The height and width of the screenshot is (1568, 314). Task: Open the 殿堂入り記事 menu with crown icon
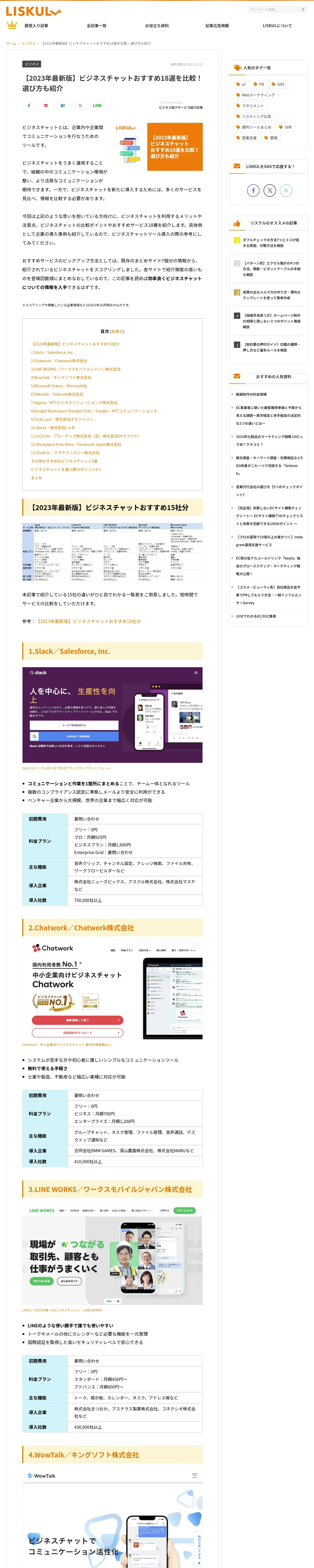27,26
